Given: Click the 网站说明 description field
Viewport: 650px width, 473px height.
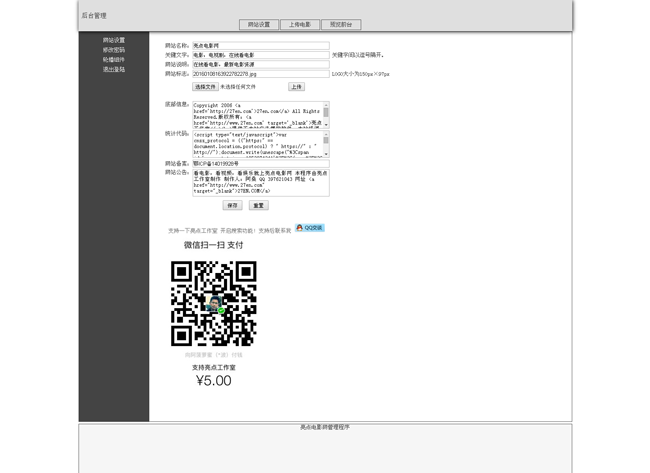Looking at the screenshot, I should tap(260, 64).
